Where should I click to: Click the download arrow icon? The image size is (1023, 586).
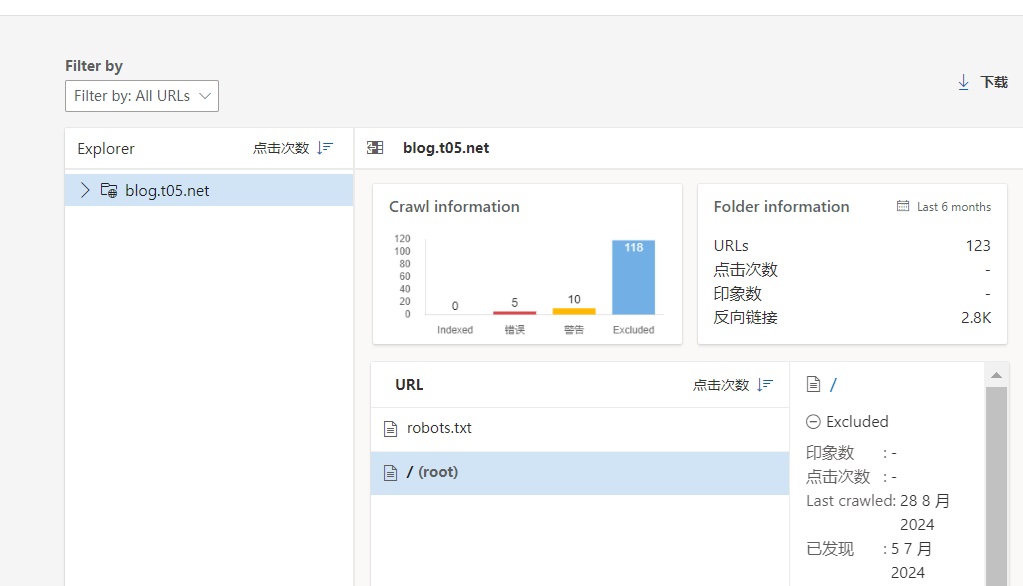pyautogui.click(x=964, y=82)
